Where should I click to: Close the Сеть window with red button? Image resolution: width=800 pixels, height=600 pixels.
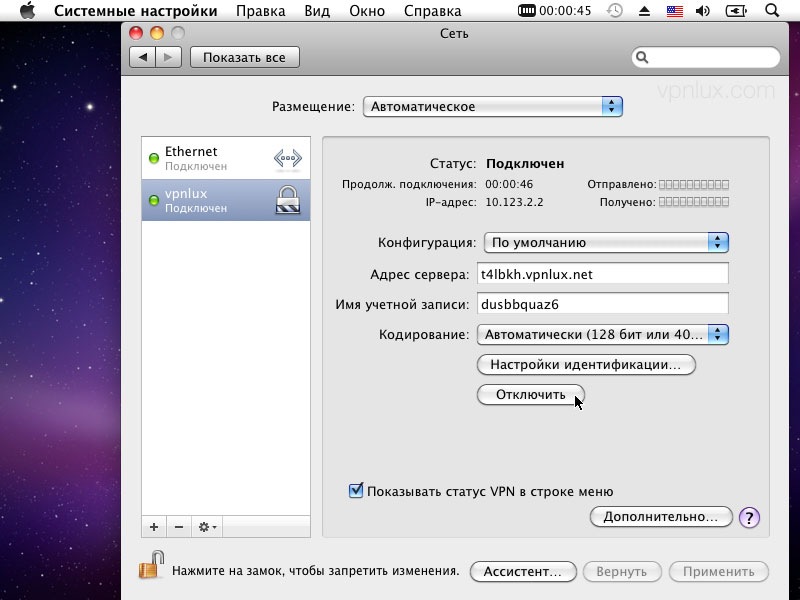coord(136,33)
